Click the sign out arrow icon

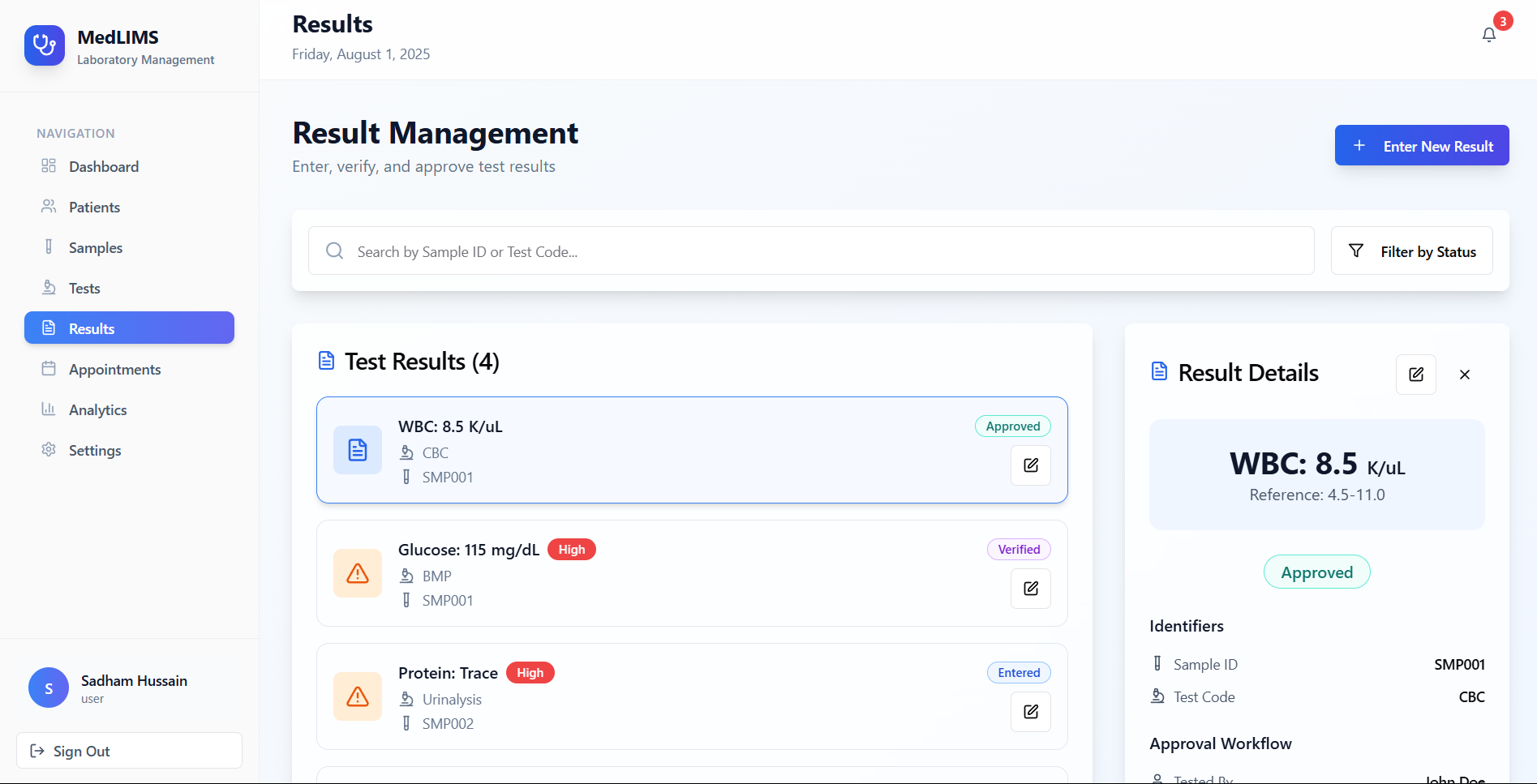point(37,751)
